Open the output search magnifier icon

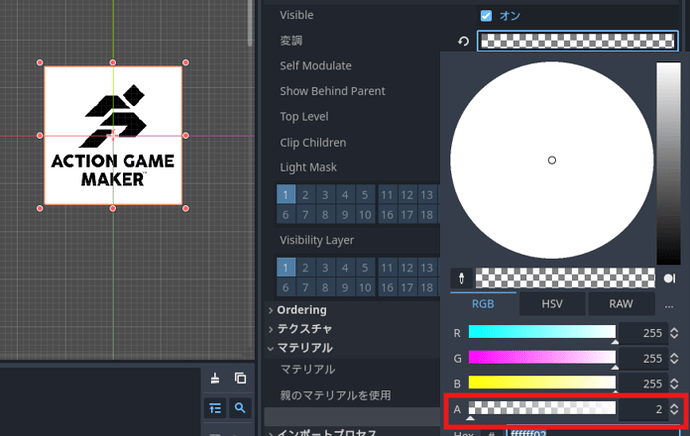[x=240, y=408]
